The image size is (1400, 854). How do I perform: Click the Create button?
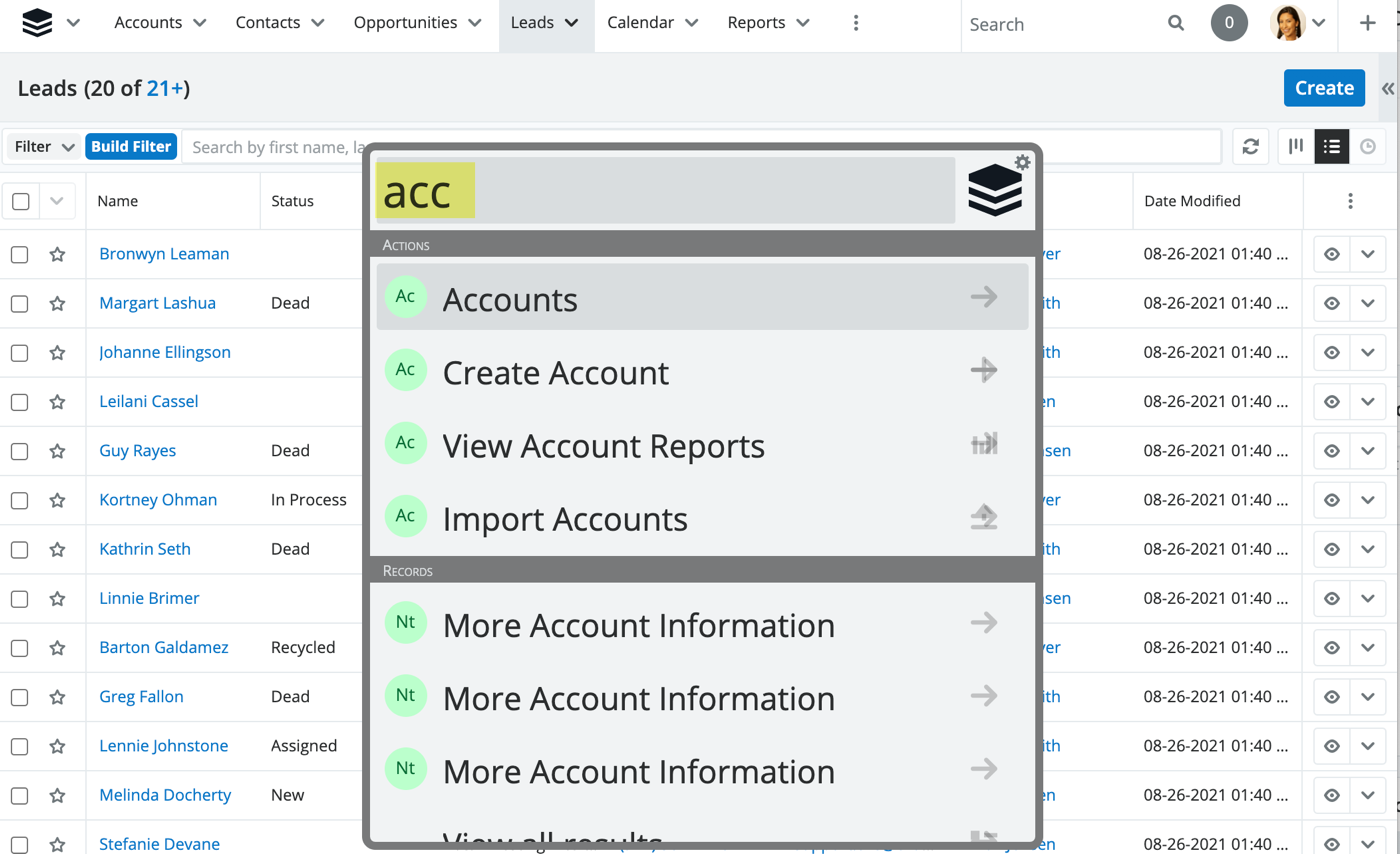coord(1324,88)
